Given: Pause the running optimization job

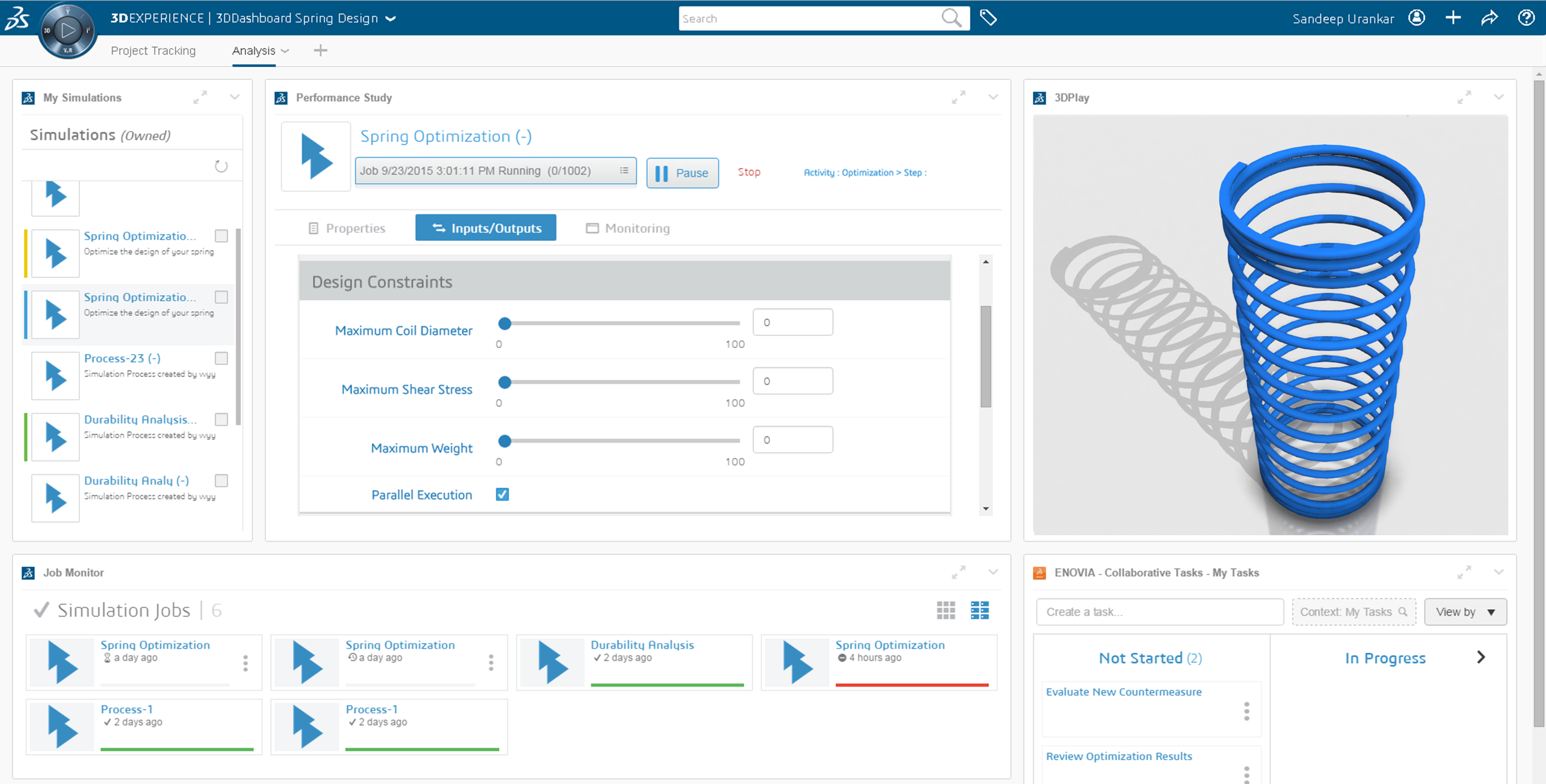Looking at the screenshot, I should (x=682, y=173).
